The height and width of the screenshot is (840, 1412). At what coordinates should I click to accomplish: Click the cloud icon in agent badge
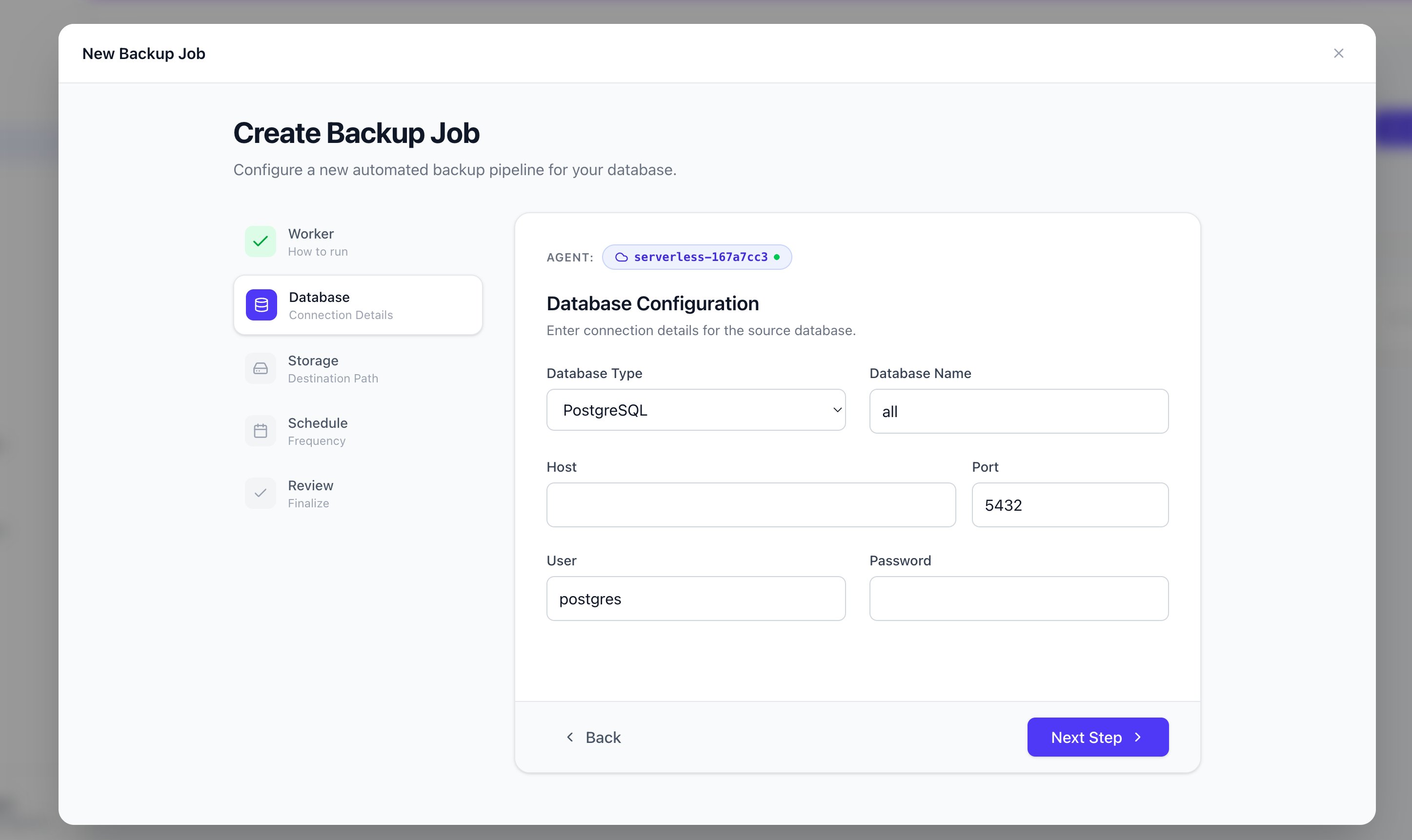click(x=621, y=257)
